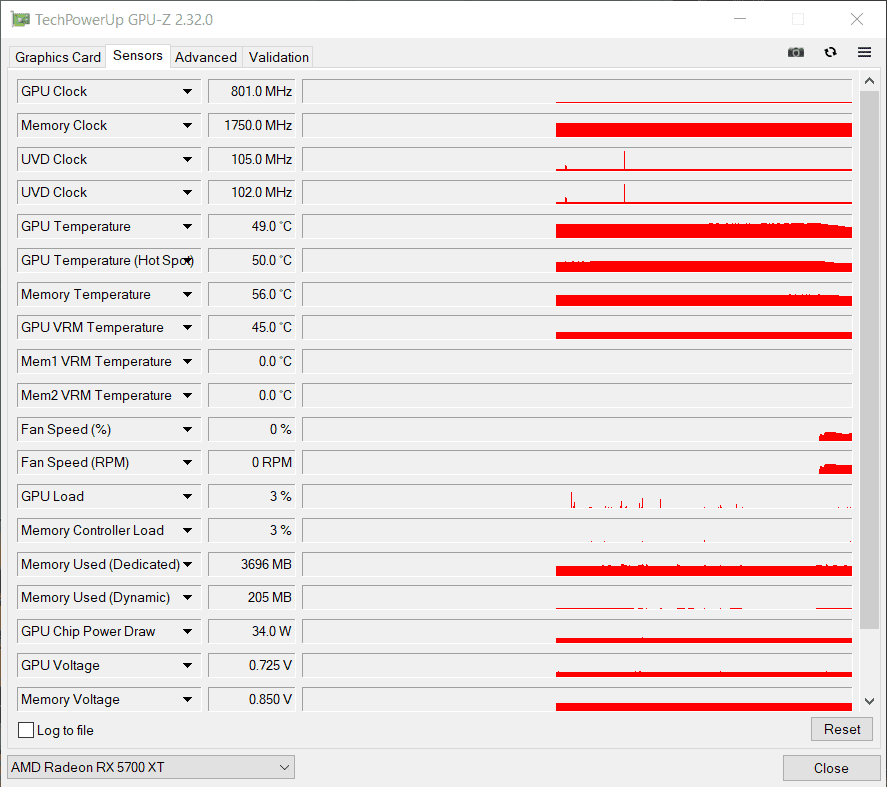Image resolution: width=887 pixels, height=787 pixels.
Task: Click the GPU Clock 801.0 MHz value
Action: point(252,91)
